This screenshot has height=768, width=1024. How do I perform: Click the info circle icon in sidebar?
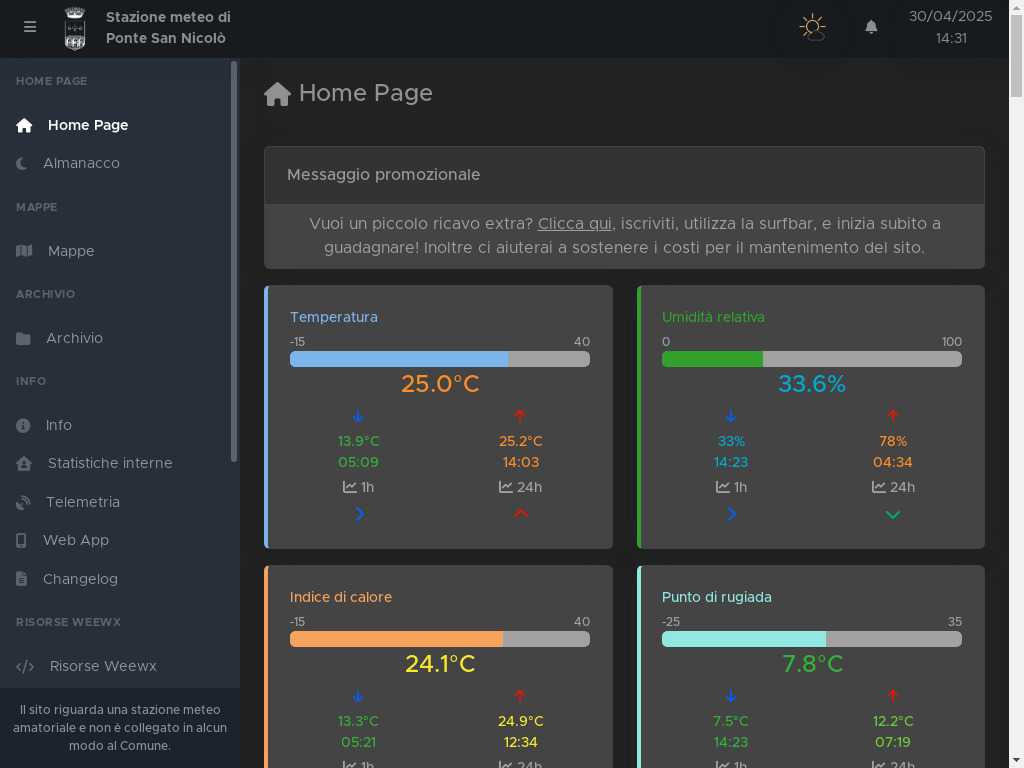(x=23, y=426)
